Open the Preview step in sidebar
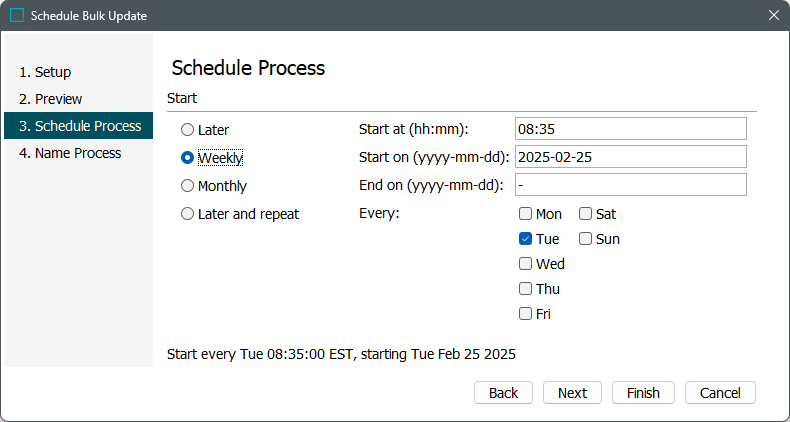790x422 pixels. 50,99
